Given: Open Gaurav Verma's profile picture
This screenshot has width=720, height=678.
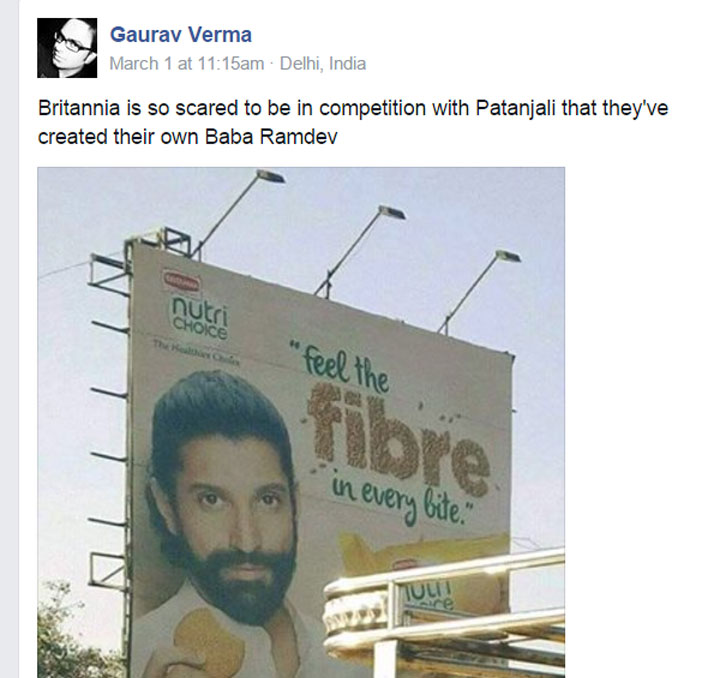Looking at the screenshot, I should click(67, 48).
